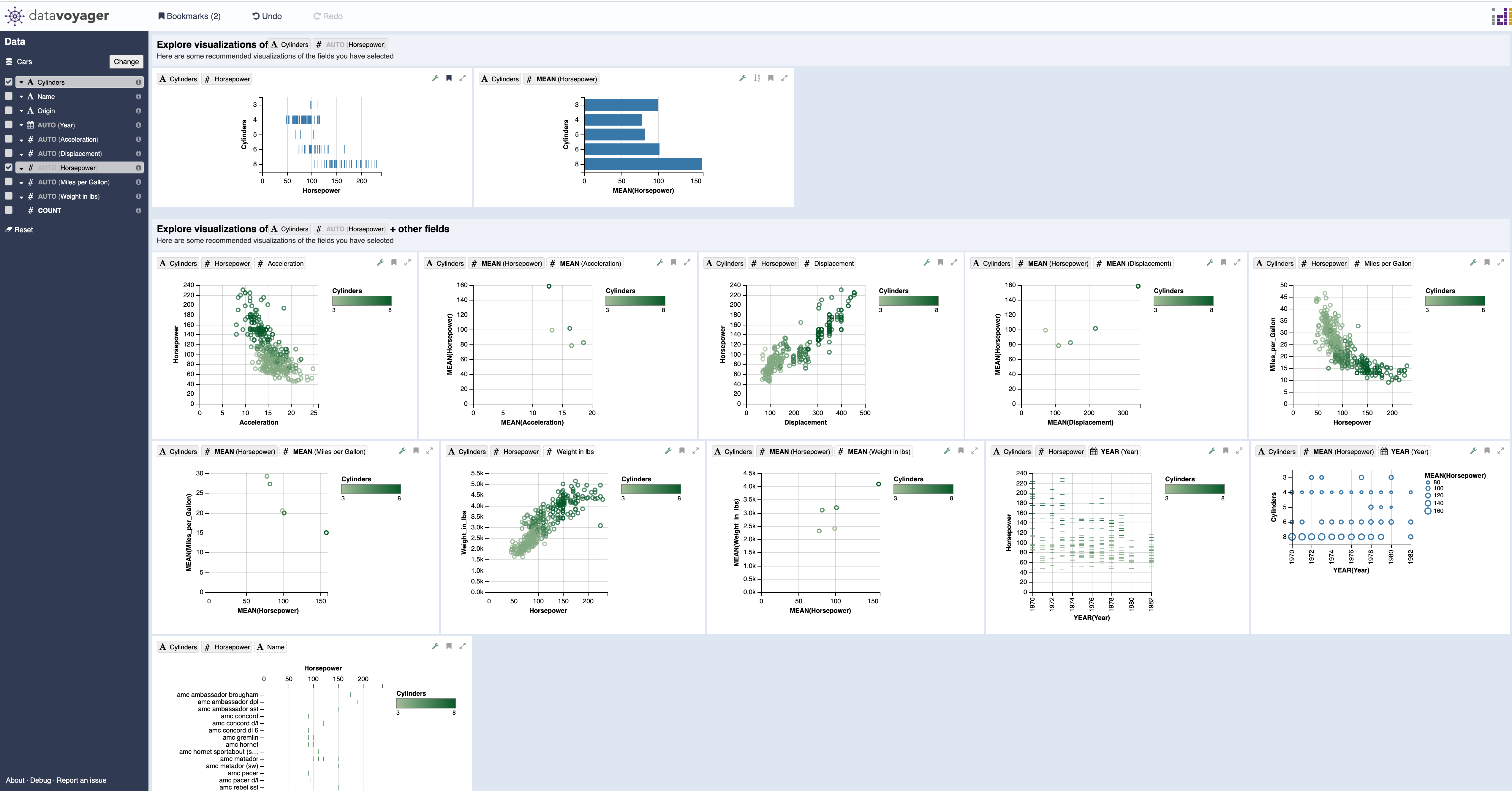Click the colored grid icon in the top right corner

[x=1500, y=16]
